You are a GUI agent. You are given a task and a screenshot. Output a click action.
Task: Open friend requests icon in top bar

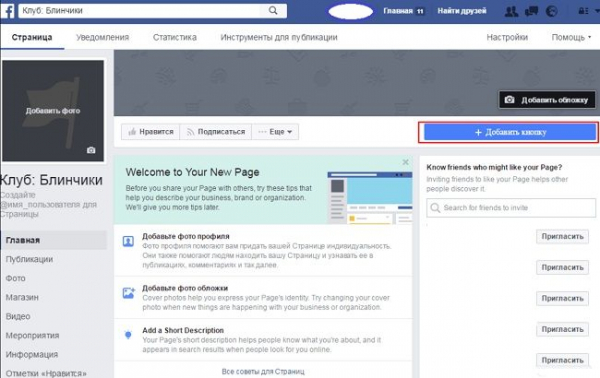511,11
